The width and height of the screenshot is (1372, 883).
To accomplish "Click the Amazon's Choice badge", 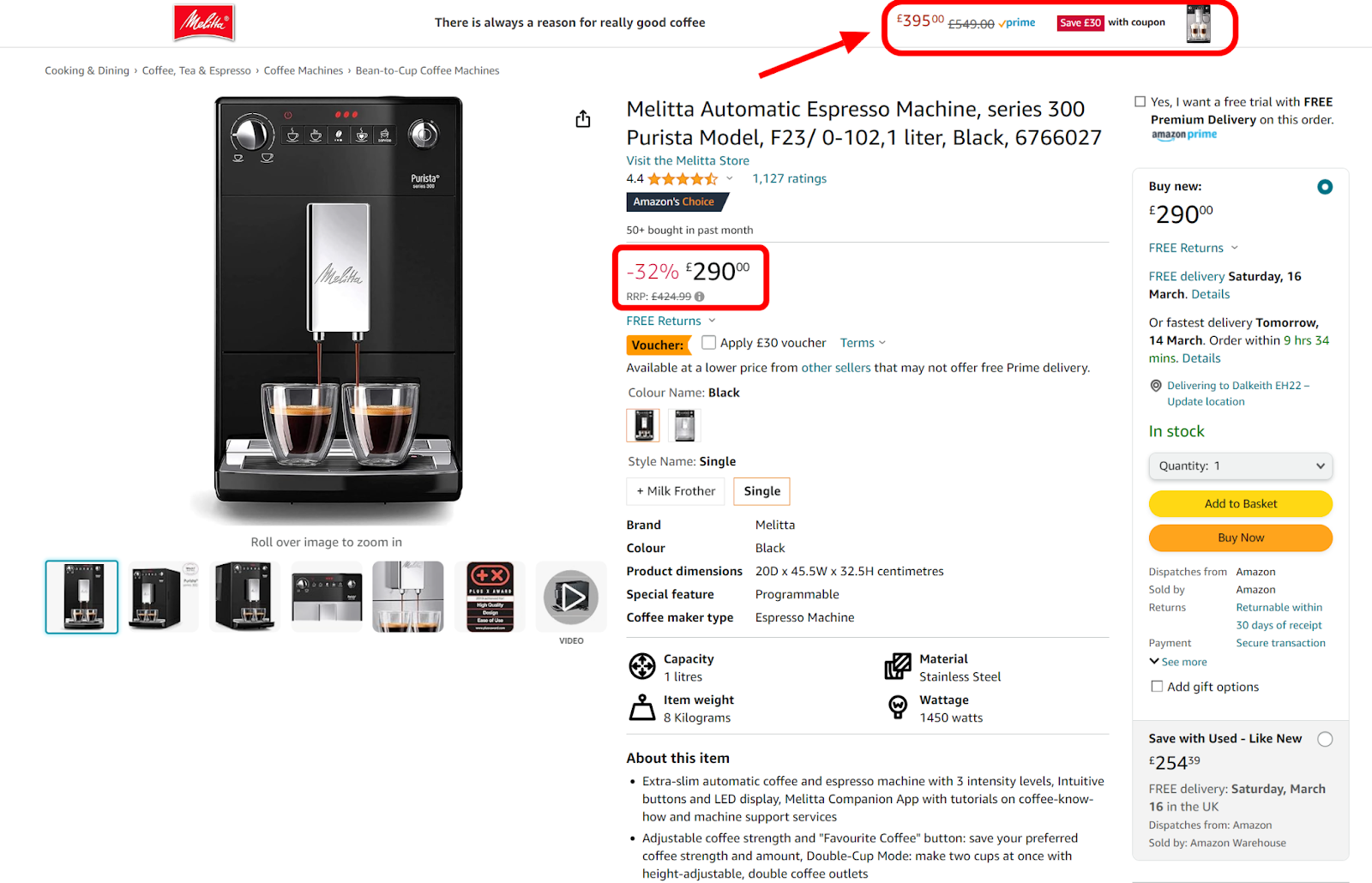I will tap(677, 202).
